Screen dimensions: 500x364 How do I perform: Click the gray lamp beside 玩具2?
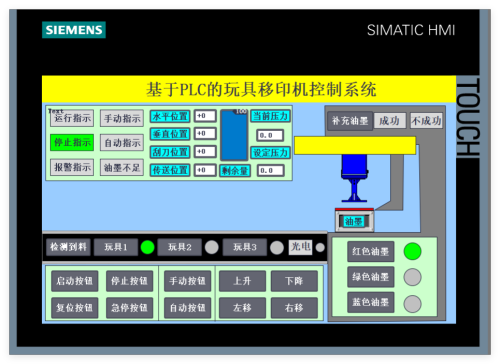coord(212,247)
